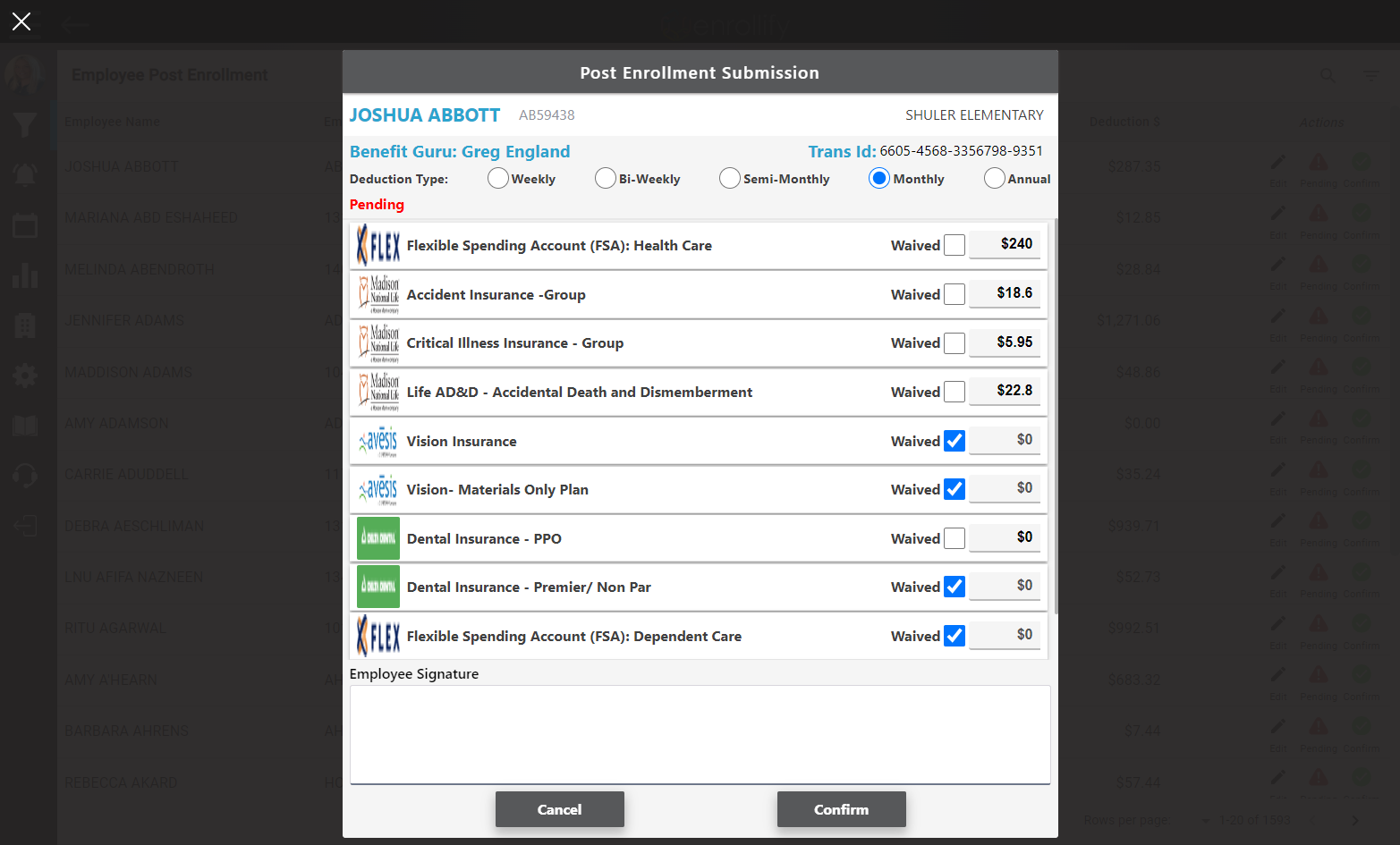Open the open-book icon in the sidebar

[25, 426]
